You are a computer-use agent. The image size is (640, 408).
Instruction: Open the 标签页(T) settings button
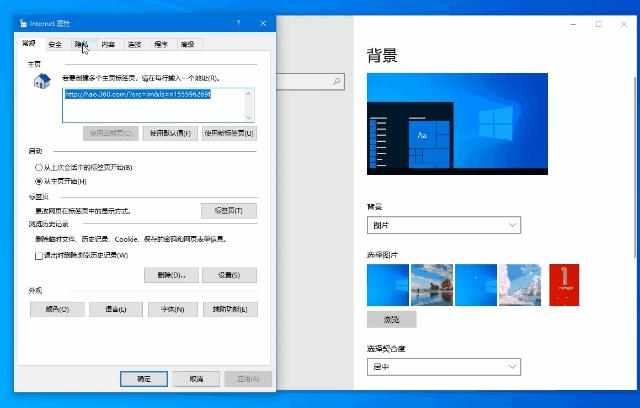click(x=229, y=211)
